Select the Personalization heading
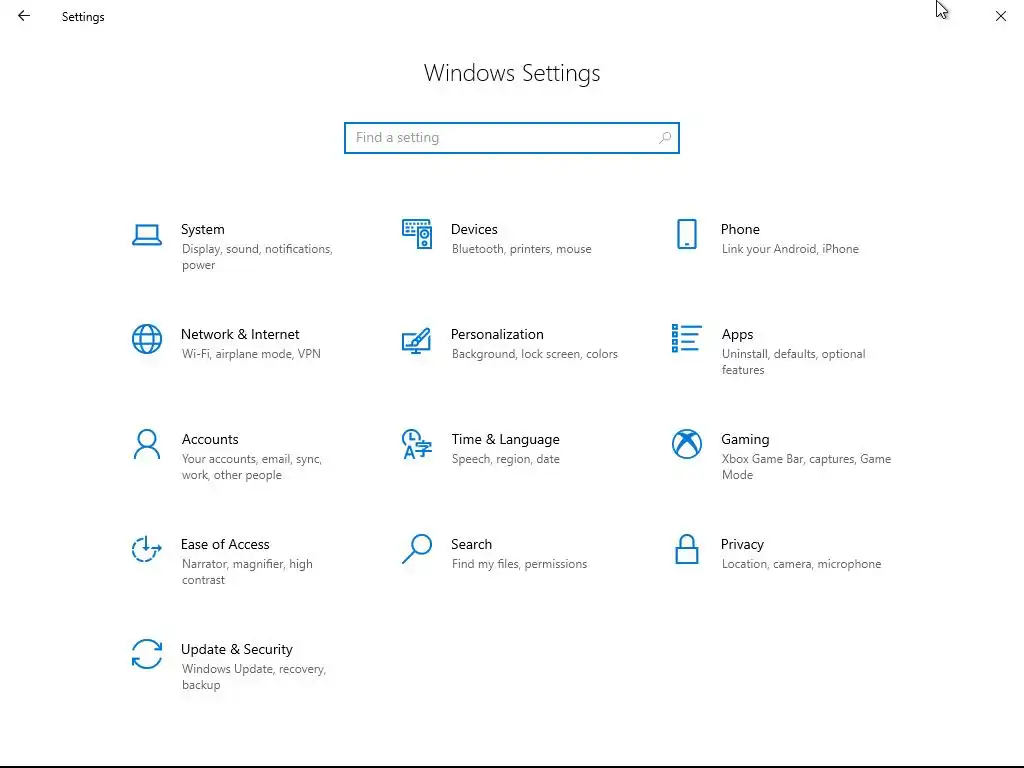 pyautogui.click(x=497, y=334)
